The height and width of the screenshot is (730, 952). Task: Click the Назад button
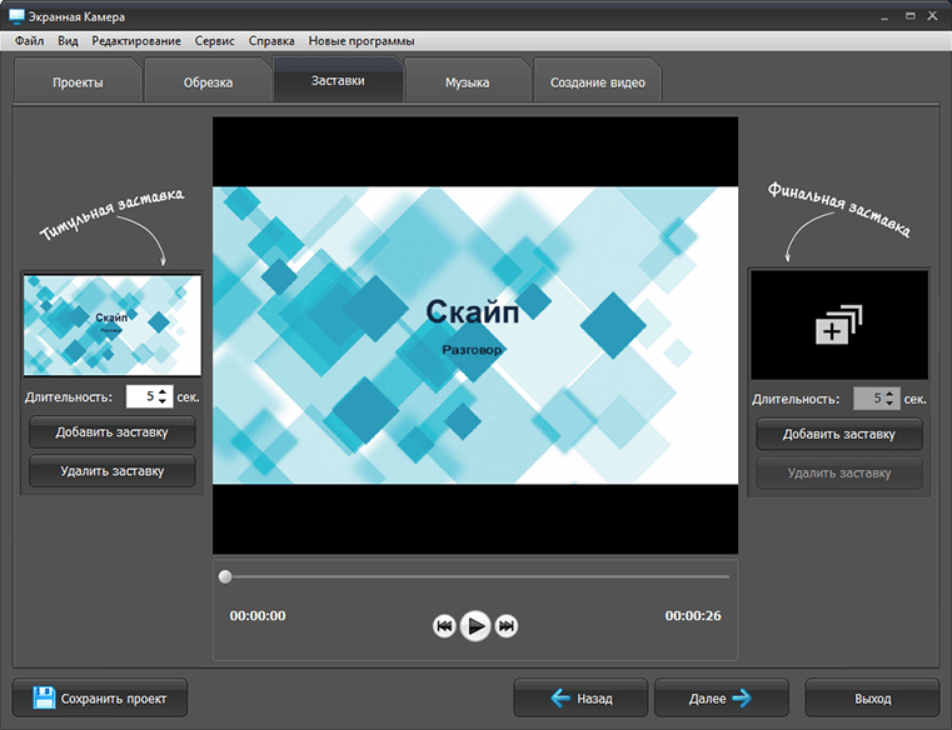tap(581, 698)
